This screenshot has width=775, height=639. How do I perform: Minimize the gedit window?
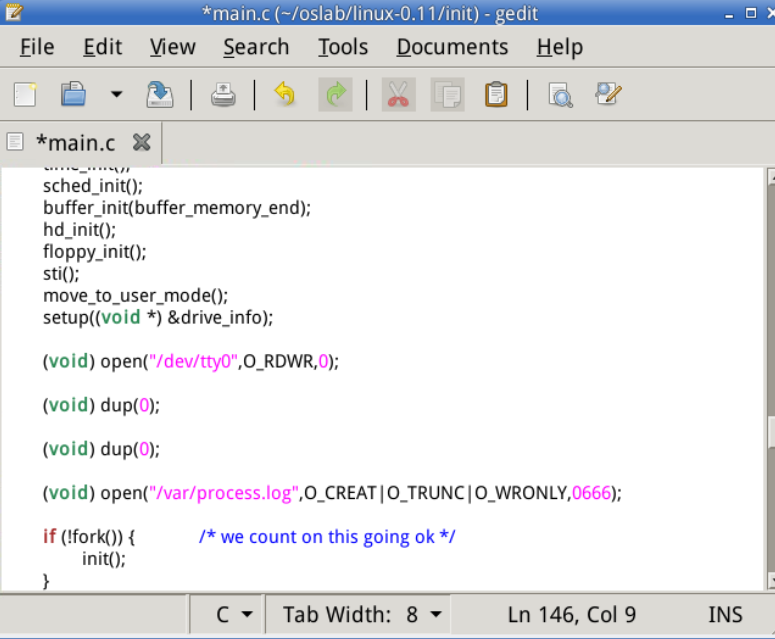(729, 14)
